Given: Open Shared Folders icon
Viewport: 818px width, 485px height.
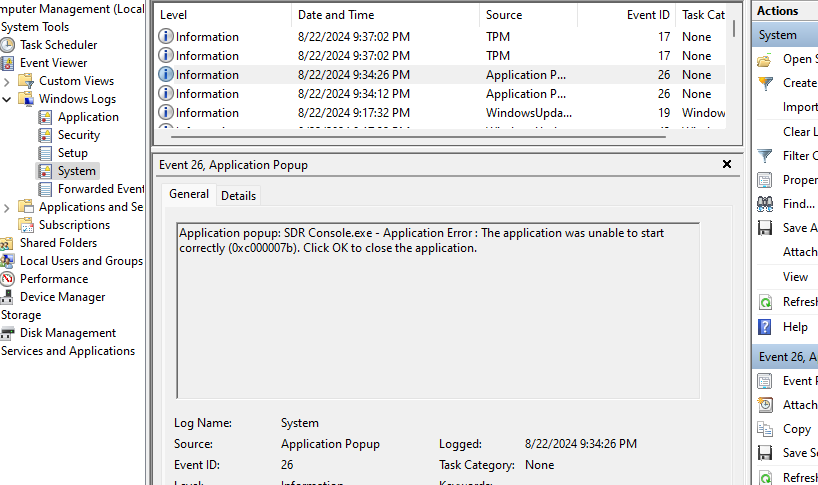Looking at the screenshot, I should [7, 244].
